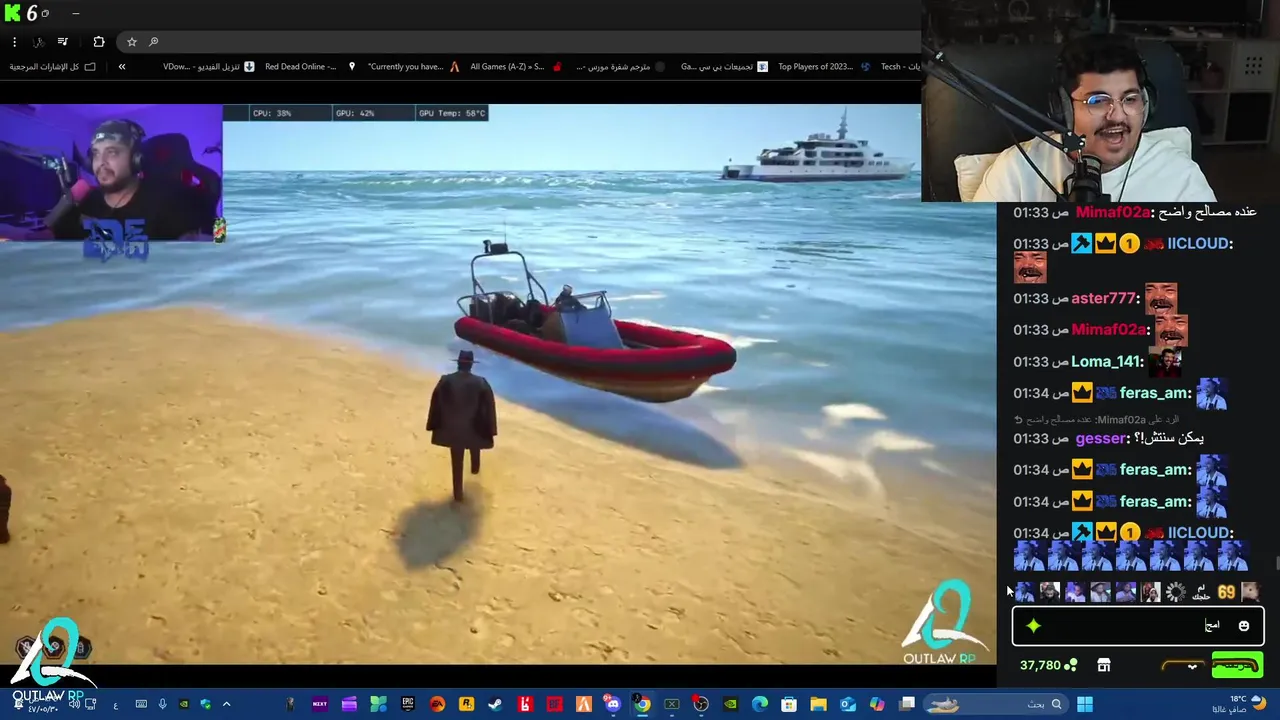Open Microsoft Edge from the taskbar

pyautogui.click(x=760, y=704)
